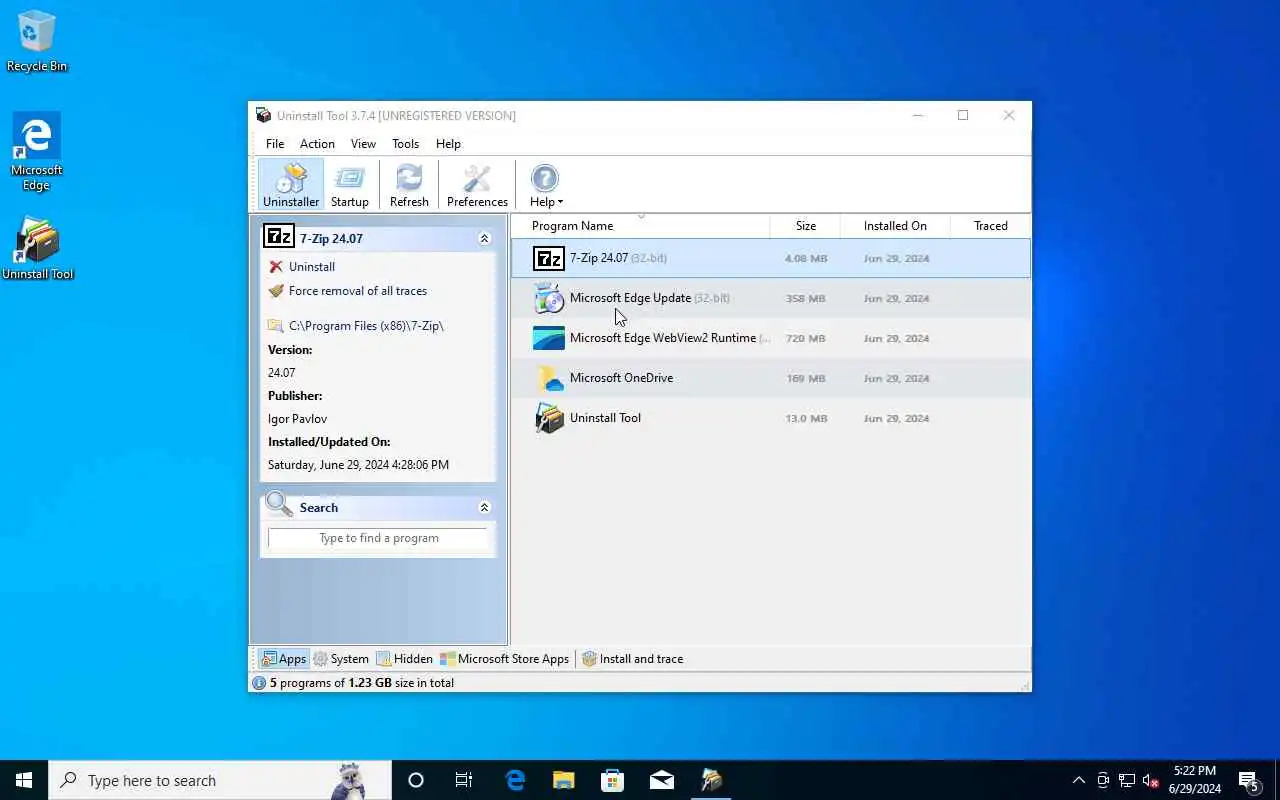Click the OneDrive cloud icon in list

point(549,378)
